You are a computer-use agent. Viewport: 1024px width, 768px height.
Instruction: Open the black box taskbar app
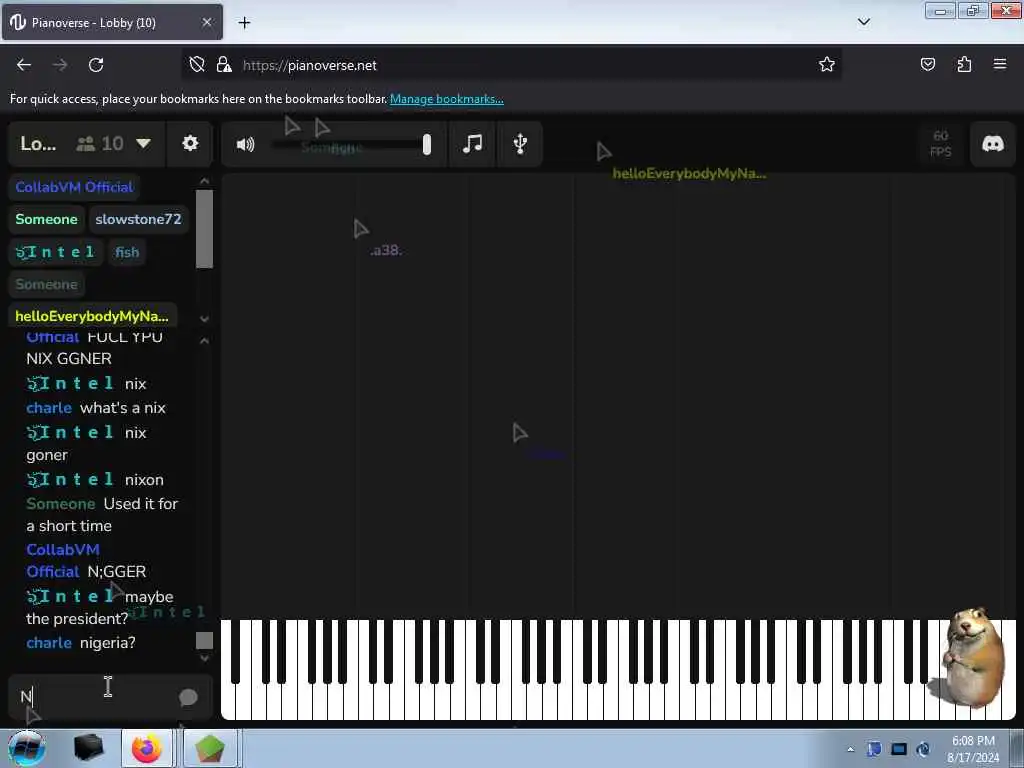point(89,748)
